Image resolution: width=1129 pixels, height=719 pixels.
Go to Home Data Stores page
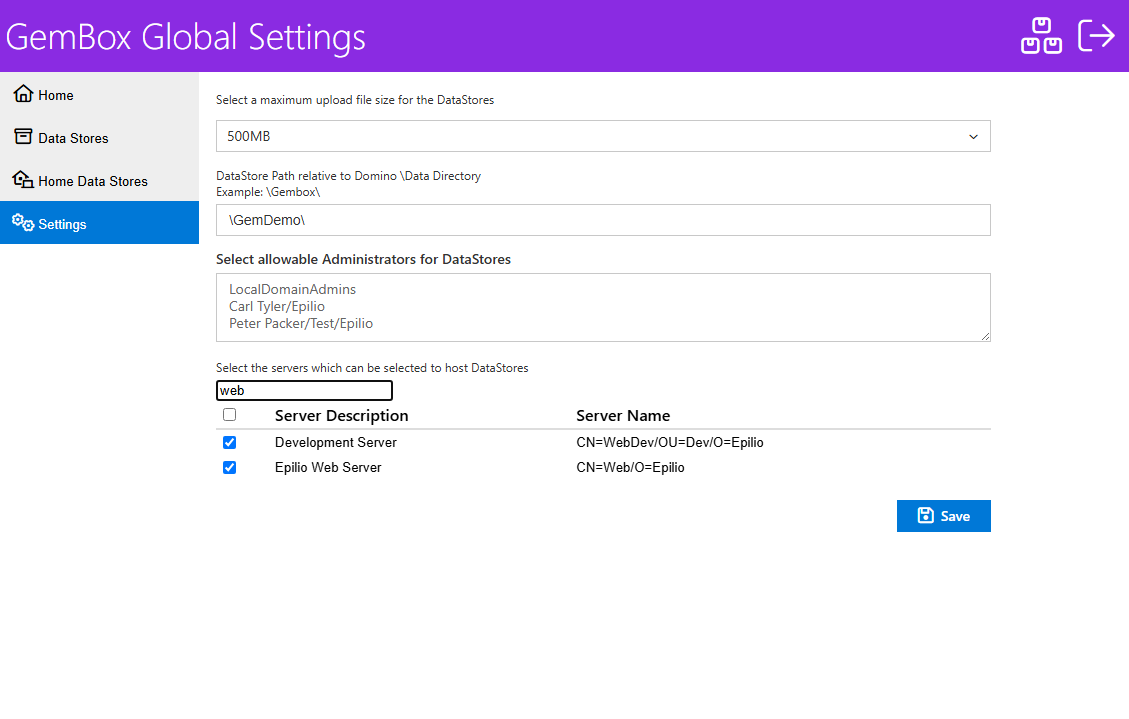pyautogui.click(x=93, y=181)
